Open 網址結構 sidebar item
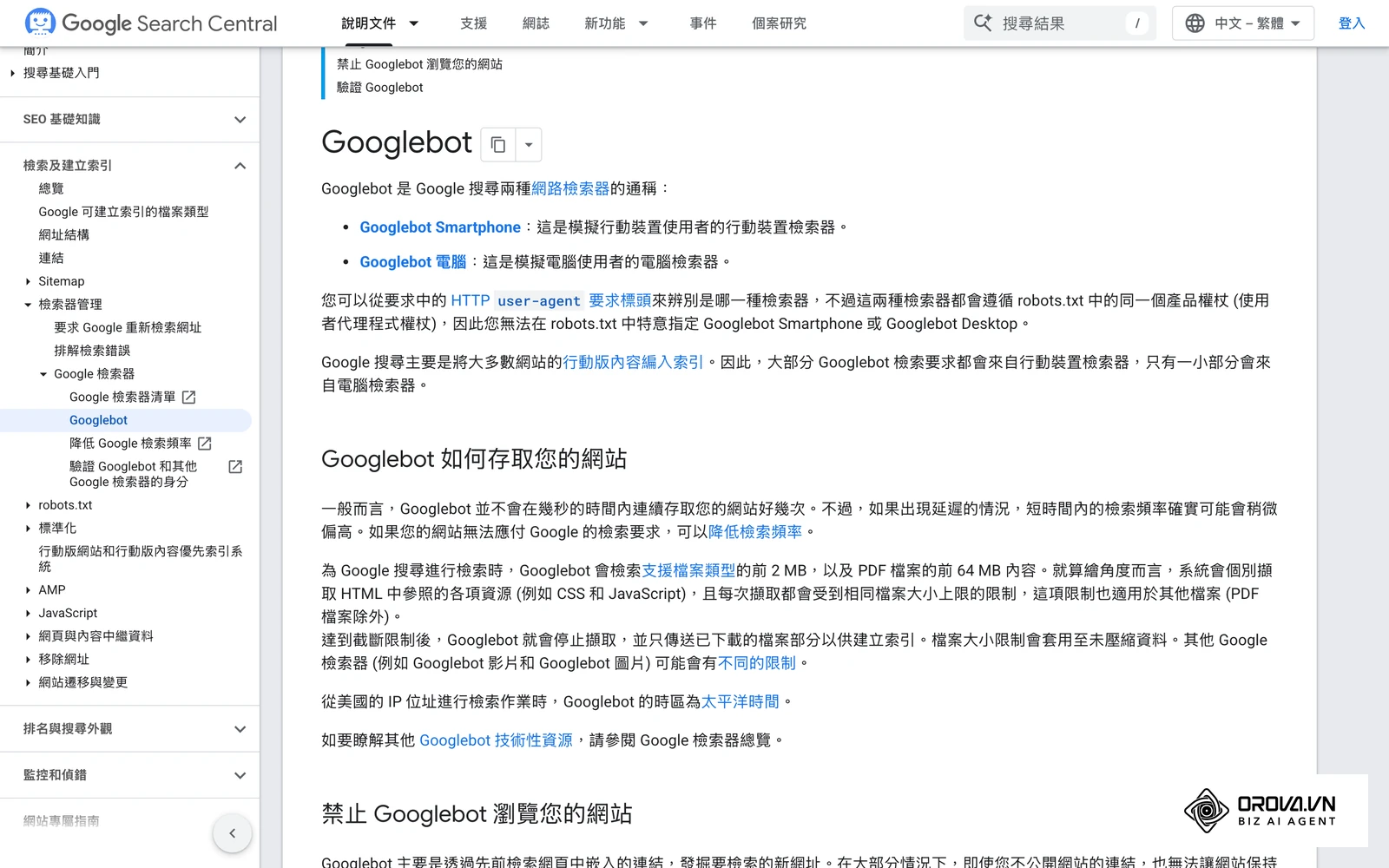Screen dimensions: 1389x868 point(64,235)
